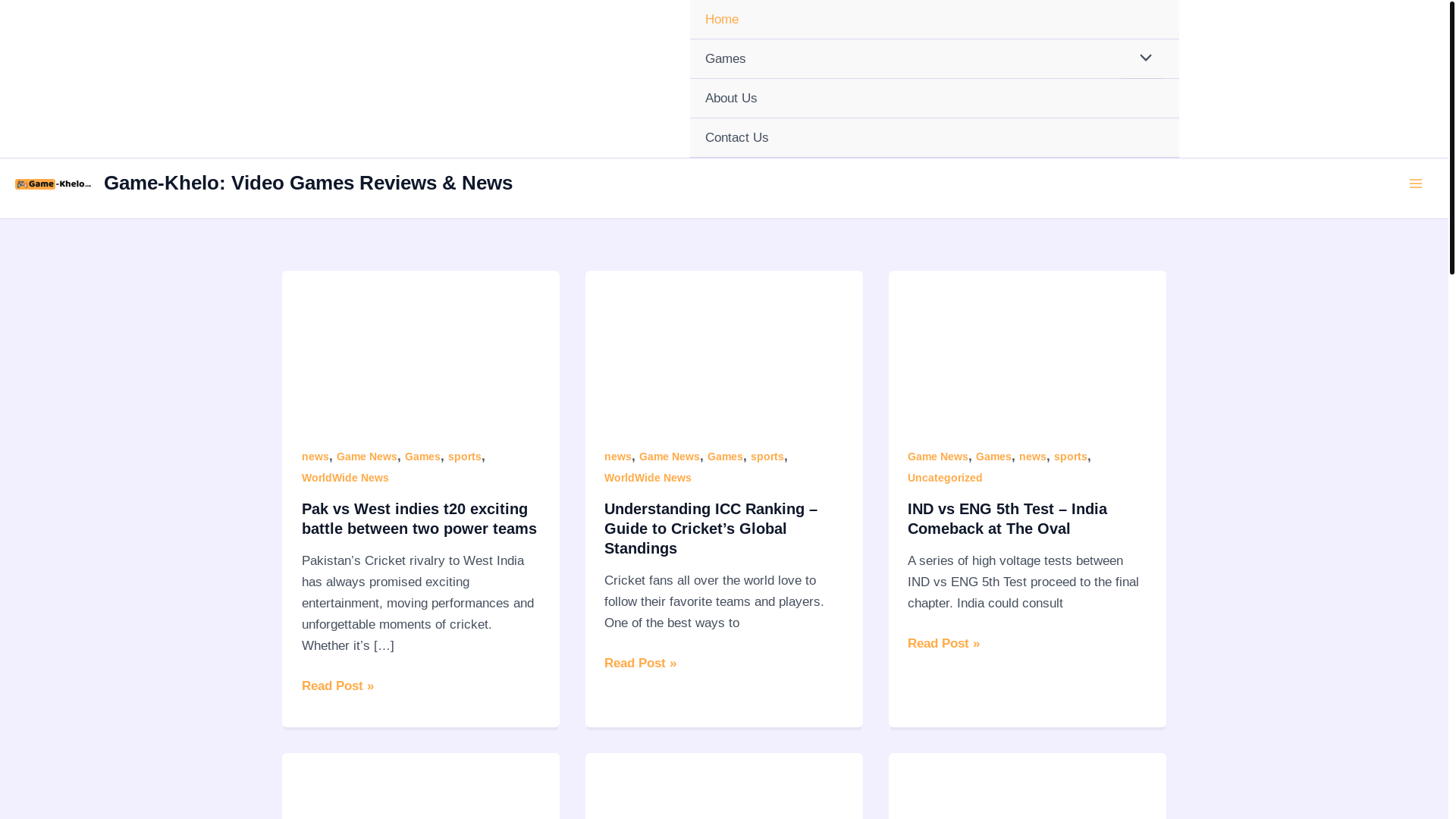
Task: Click 'Games' tag on IND vs ENG card
Action: (x=993, y=457)
